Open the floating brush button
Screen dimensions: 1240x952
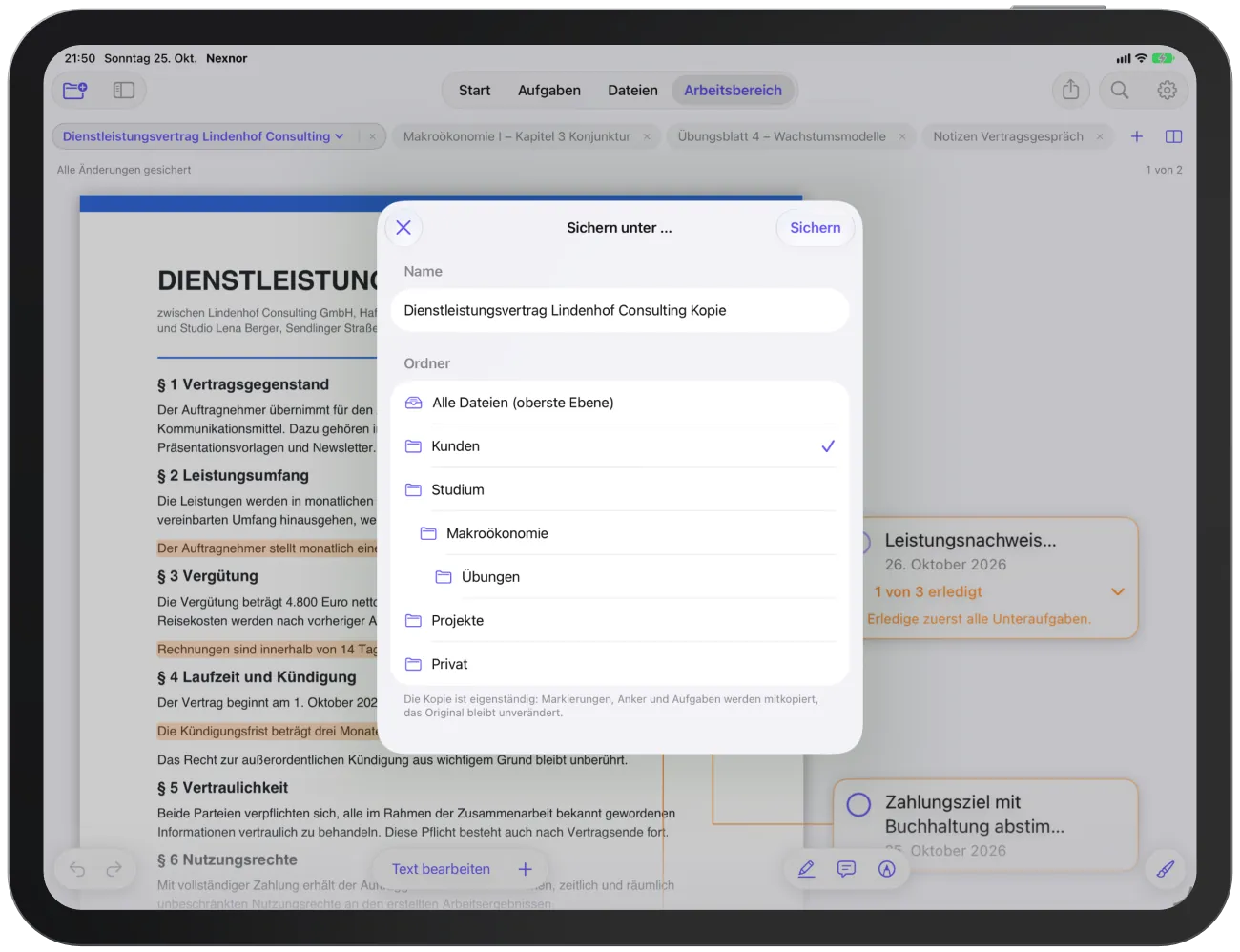click(1166, 869)
